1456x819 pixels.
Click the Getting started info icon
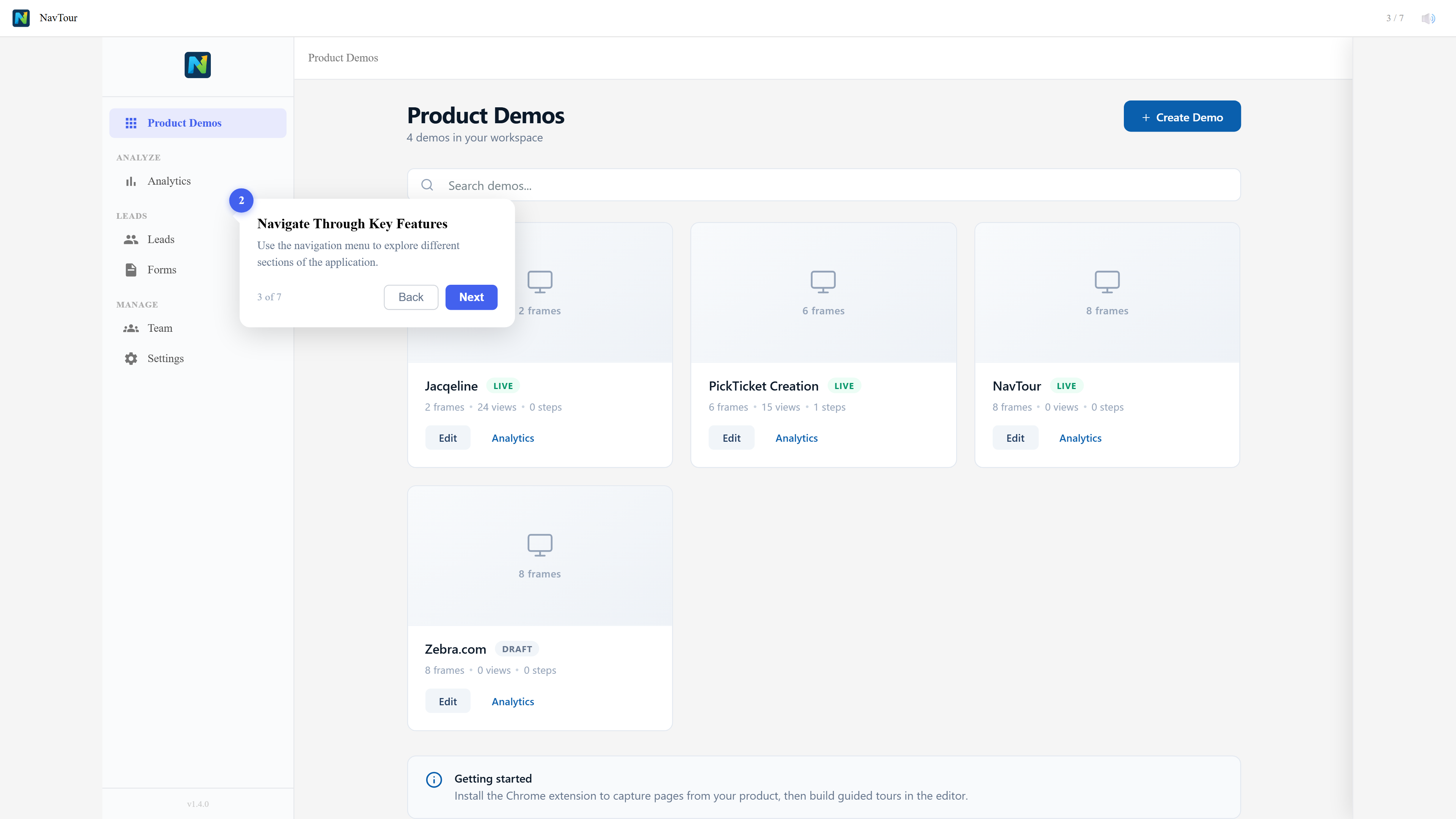coord(433,780)
